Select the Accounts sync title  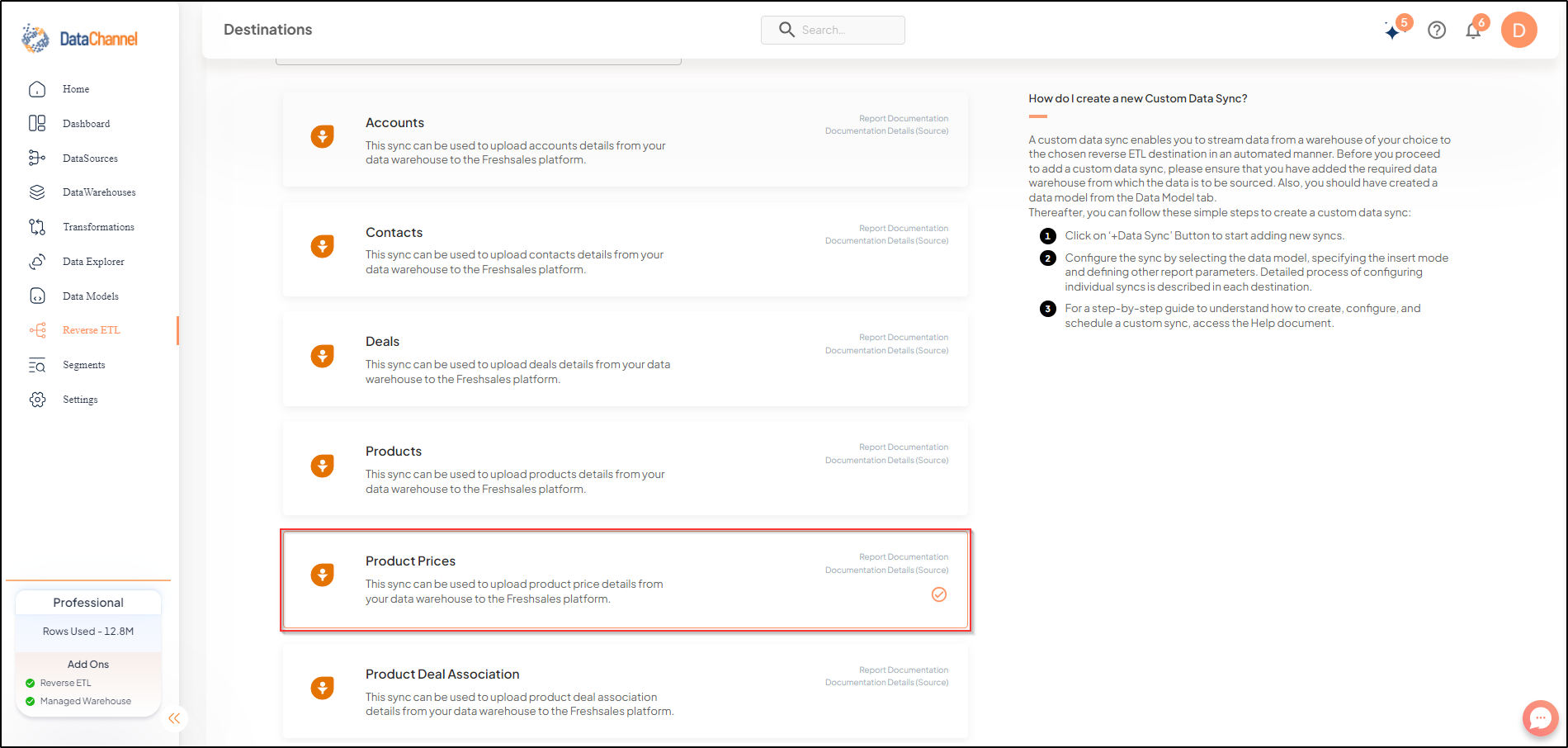[394, 123]
